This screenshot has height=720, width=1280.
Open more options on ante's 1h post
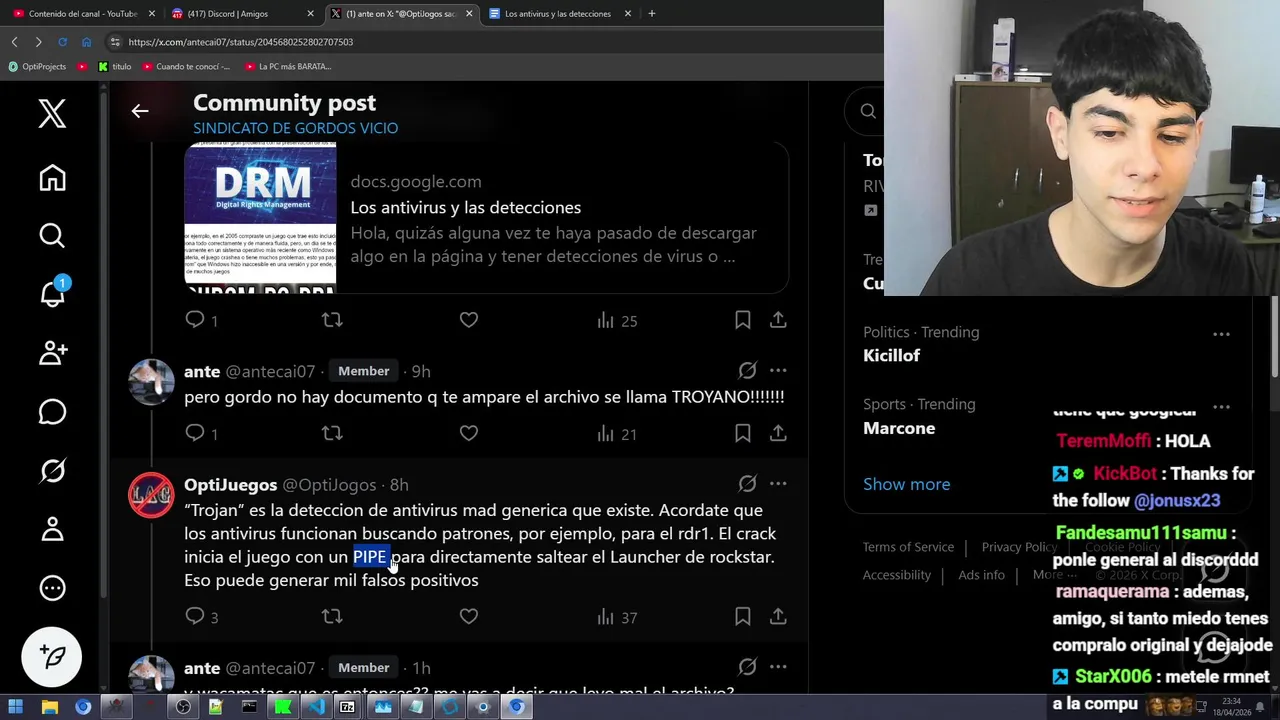[778, 666]
